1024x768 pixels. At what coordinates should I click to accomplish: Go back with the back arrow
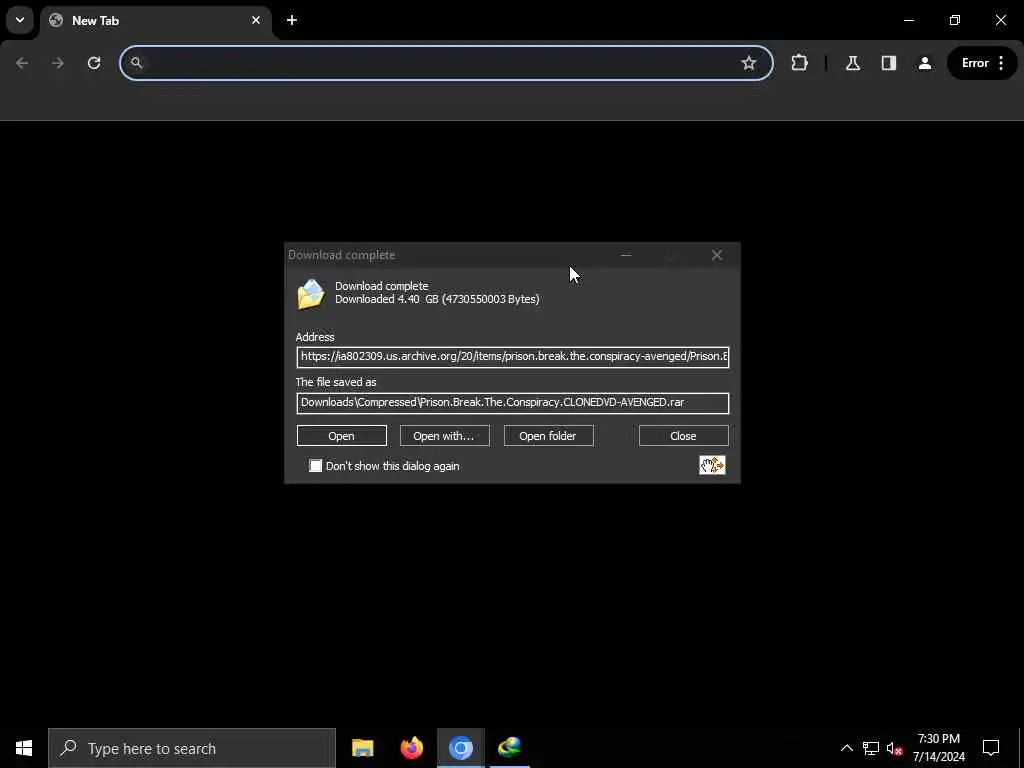(x=22, y=63)
